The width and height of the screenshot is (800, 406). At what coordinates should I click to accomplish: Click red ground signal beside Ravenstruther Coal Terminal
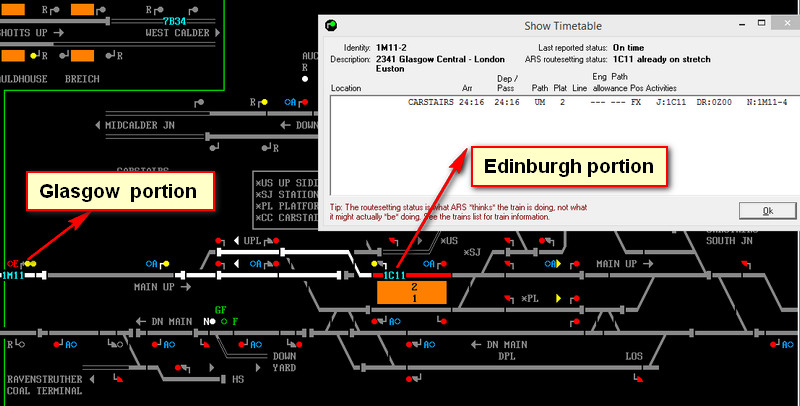(118, 378)
